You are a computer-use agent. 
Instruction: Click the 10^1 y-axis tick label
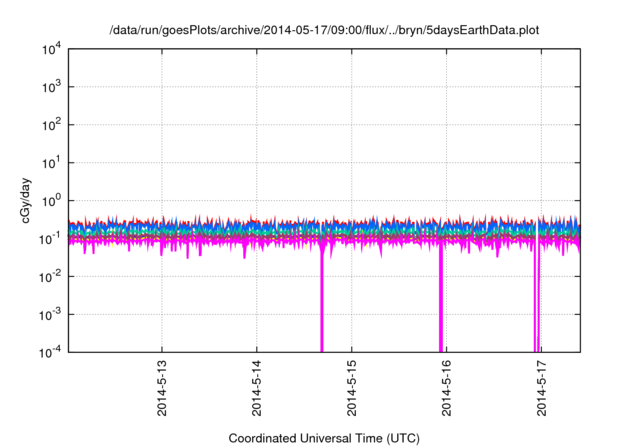click(51, 163)
